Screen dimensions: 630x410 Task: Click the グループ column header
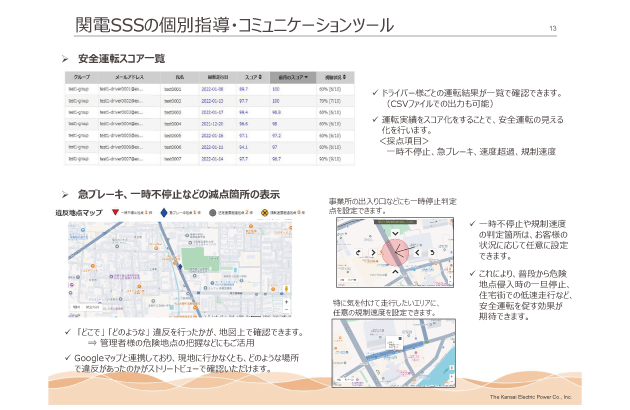pyautogui.click(x=80, y=77)
